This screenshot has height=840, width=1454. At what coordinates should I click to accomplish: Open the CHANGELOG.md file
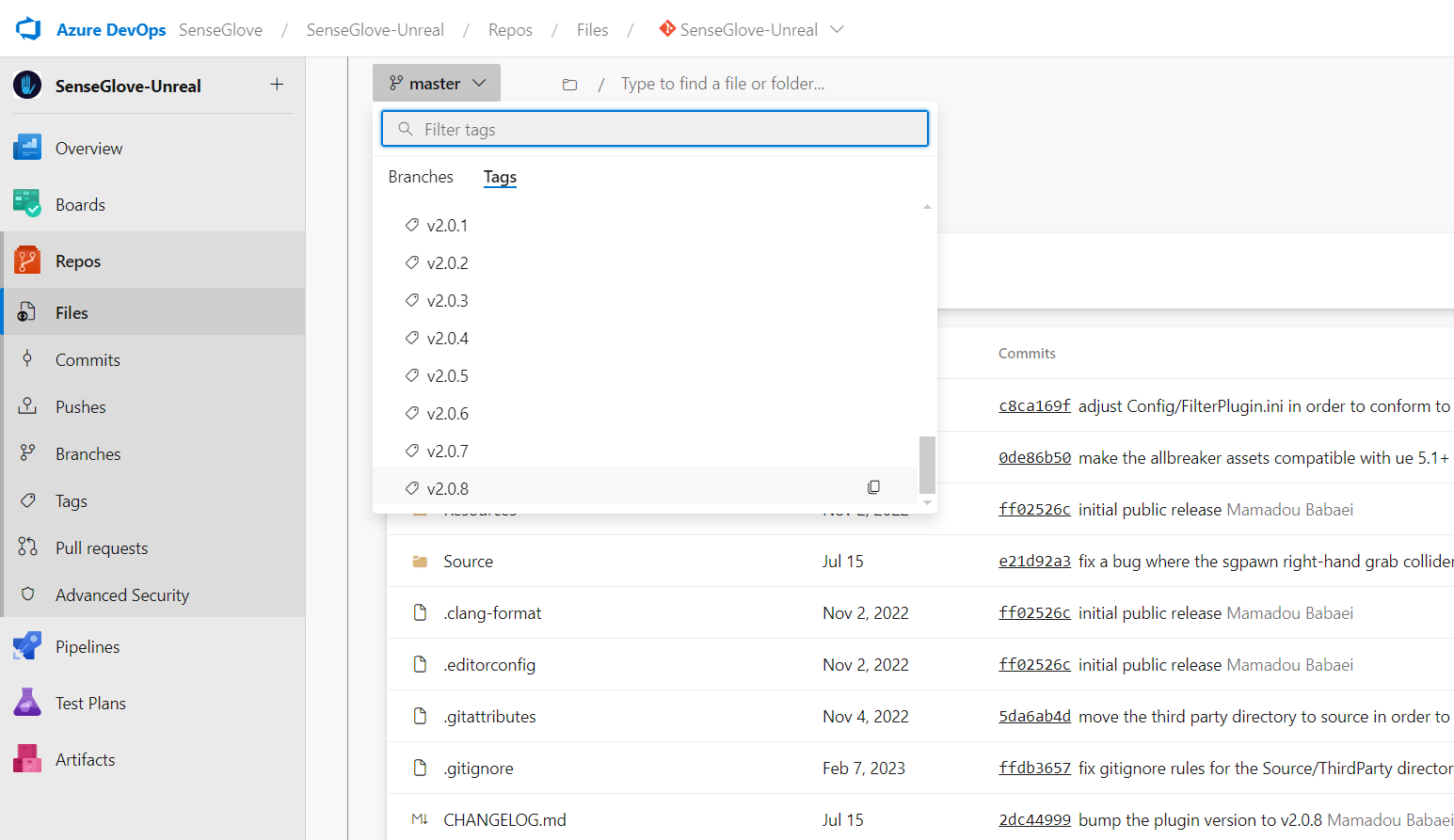(x=505, y=819)
